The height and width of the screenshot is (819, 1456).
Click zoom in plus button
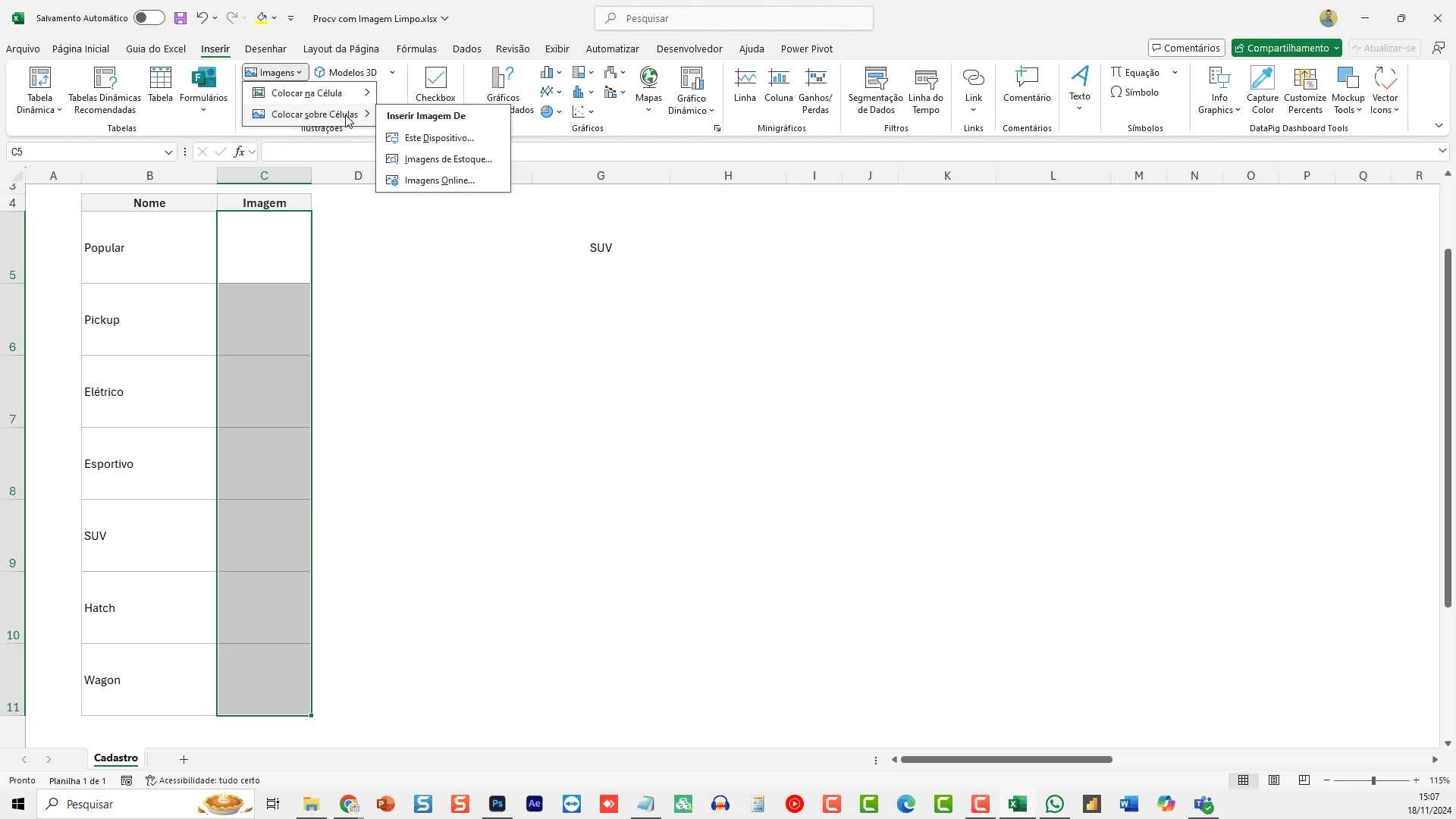(1416, 780)
